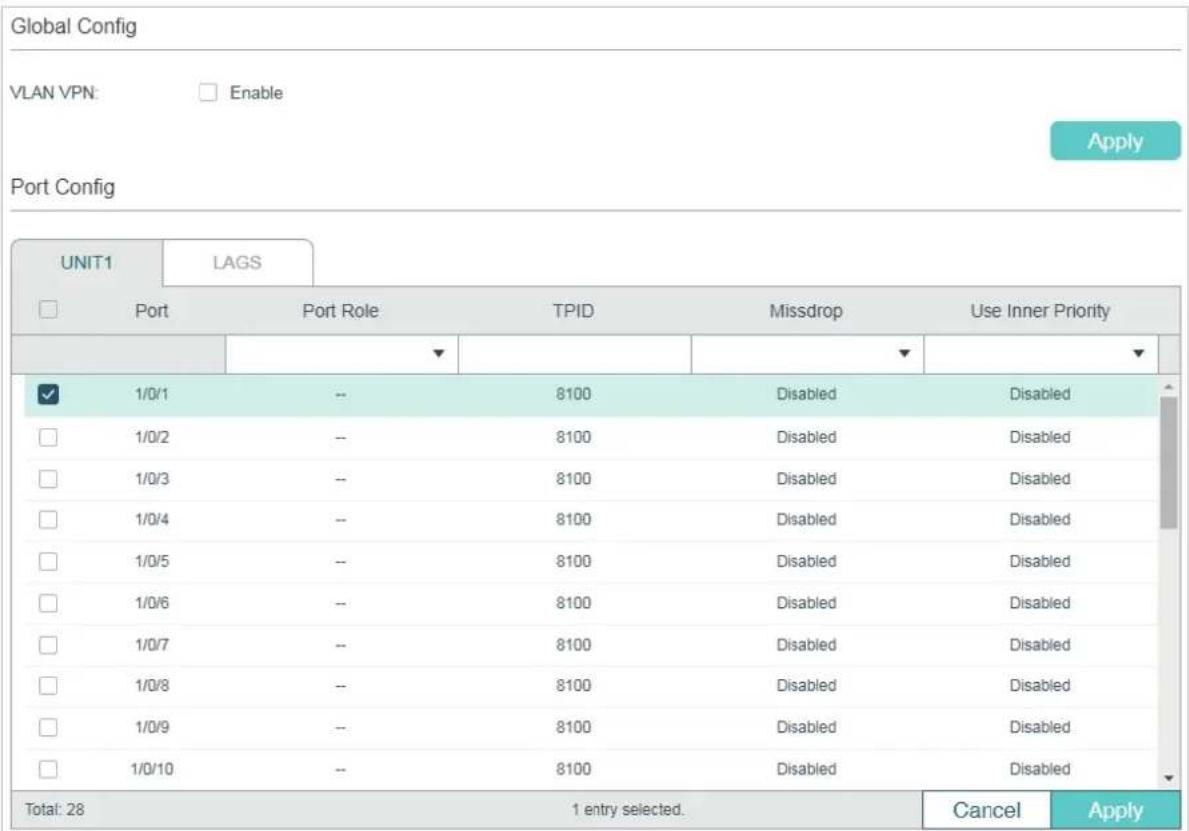Select port 1/0/5 checkbox
Image resolution: width=1189 pixels, height=831 pixels.
[x=48, y=562]
